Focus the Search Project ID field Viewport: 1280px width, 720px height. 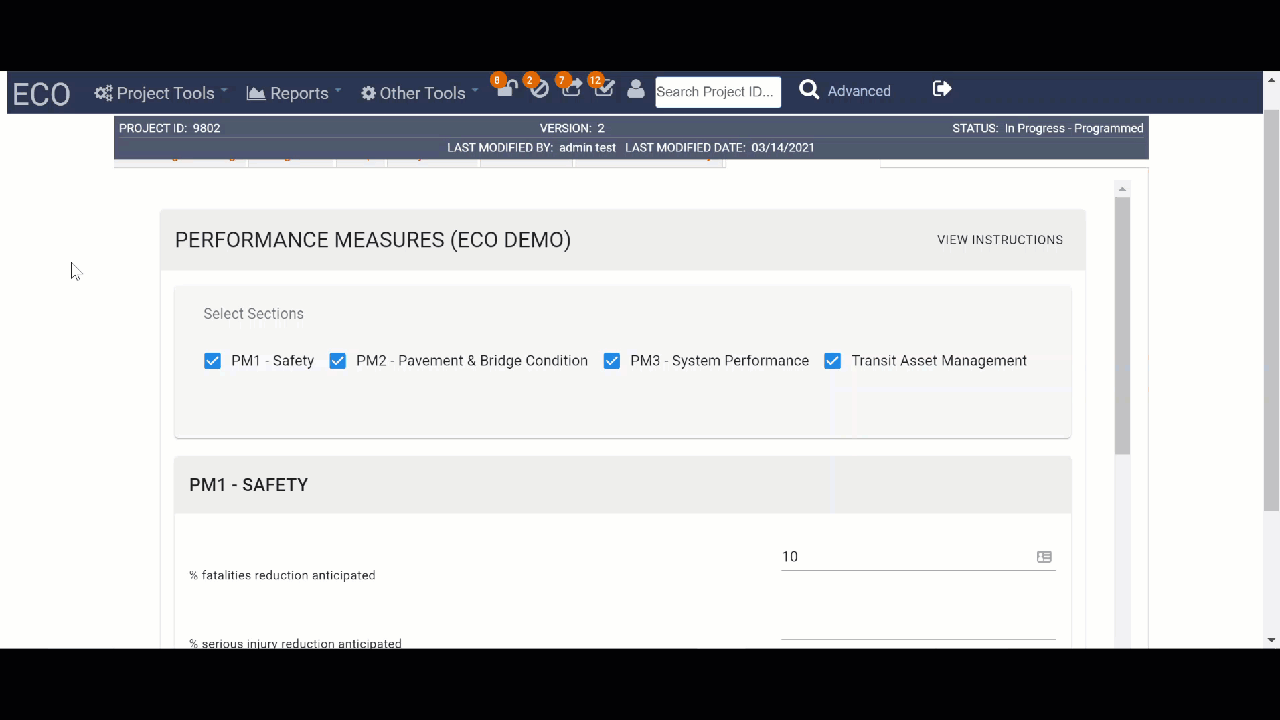pyautogui.click(x=718, y=92)
